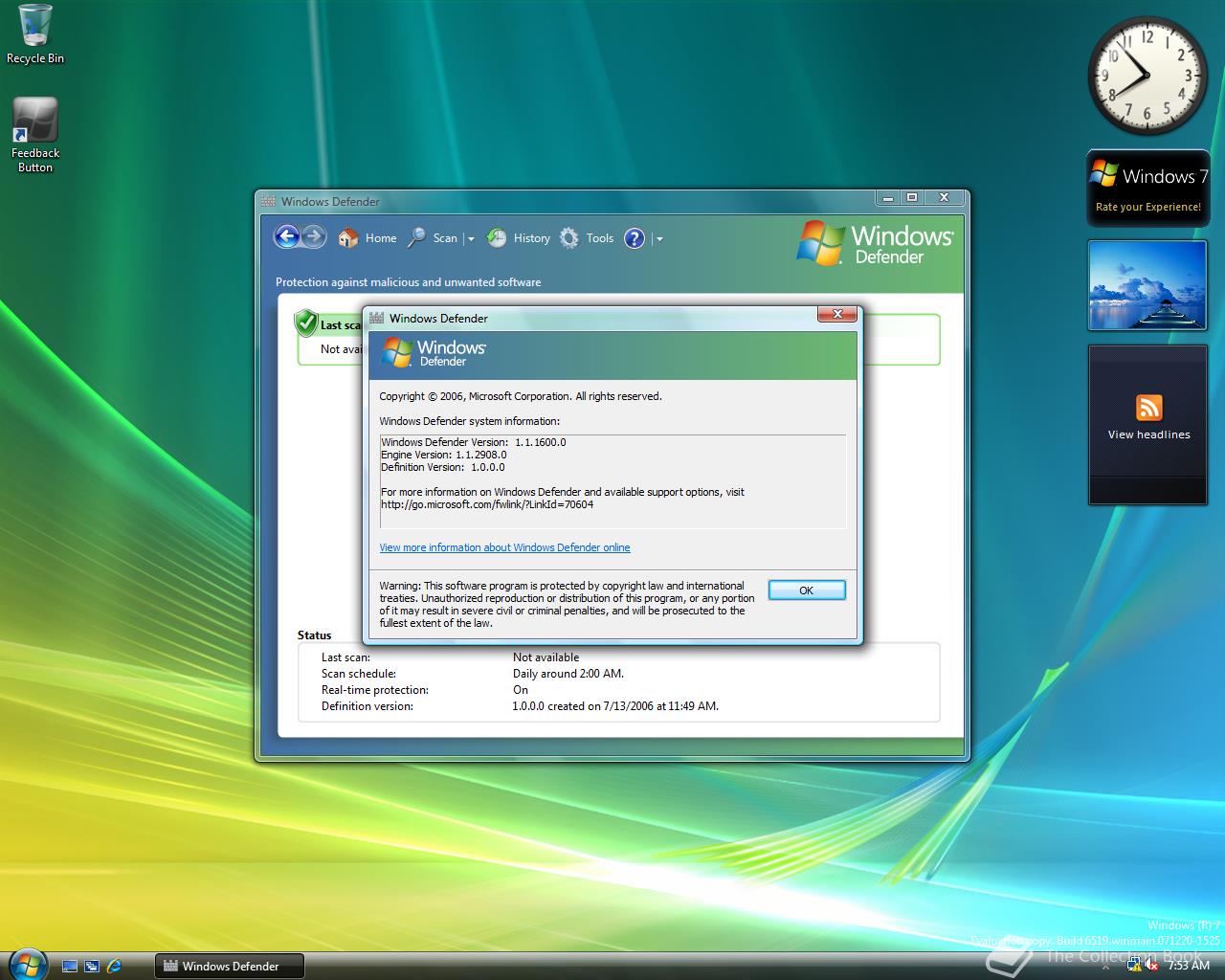Screen dimensions: 1225x980
Task: Click the muted volume tray icon
Action: tap(1152, 966)
